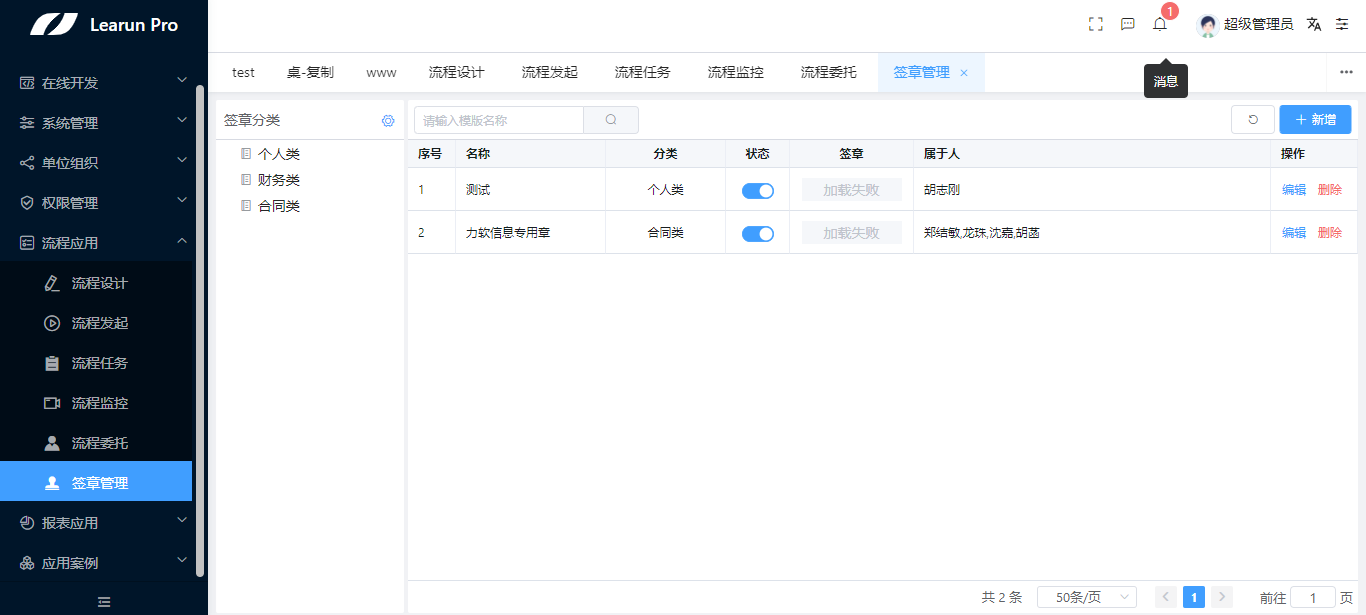Screen dimensions: 1366x615
Task: Click the collapse icon at sidebar bottom
Action: tap(103, 600)
